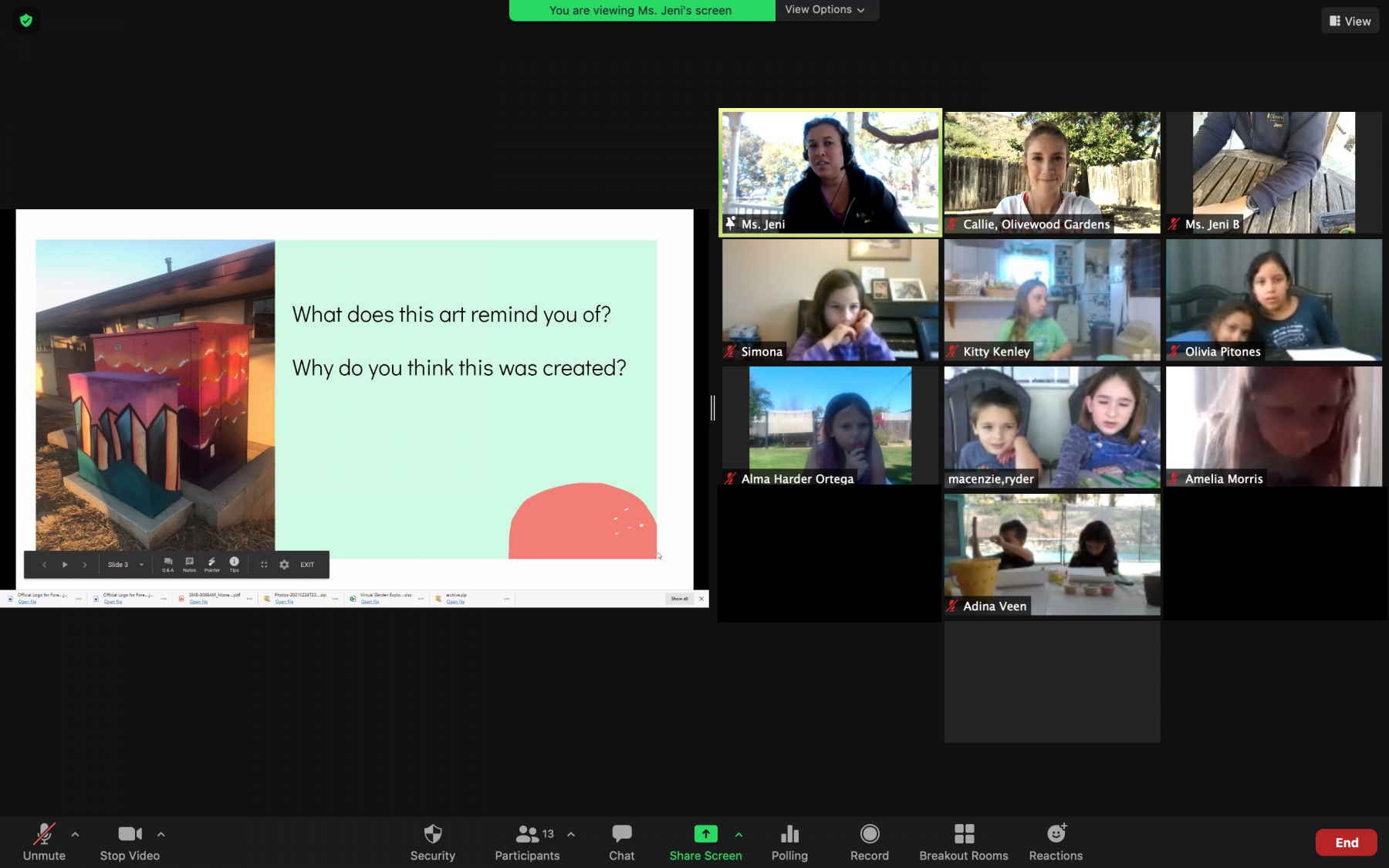The width and height of the screenshot is (1389, 868).
Task: Click the green Share Screen icon
Action: (705, 834)
